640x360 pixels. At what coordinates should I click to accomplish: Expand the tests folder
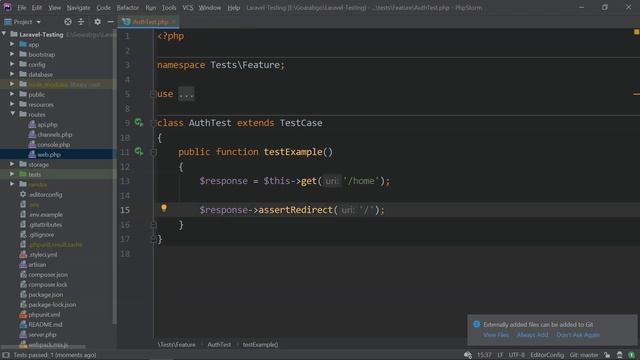12,174
